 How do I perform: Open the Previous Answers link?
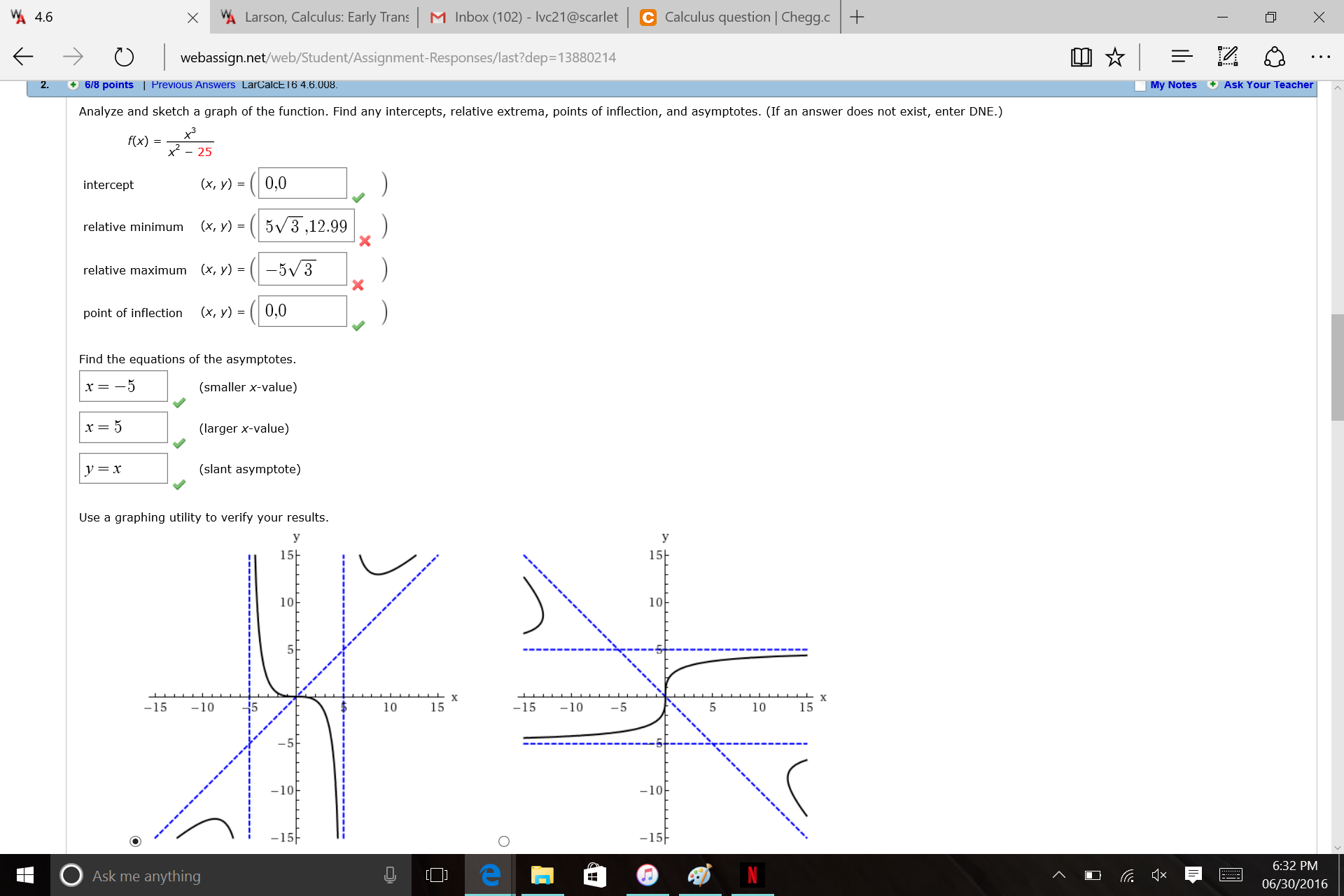192,85
